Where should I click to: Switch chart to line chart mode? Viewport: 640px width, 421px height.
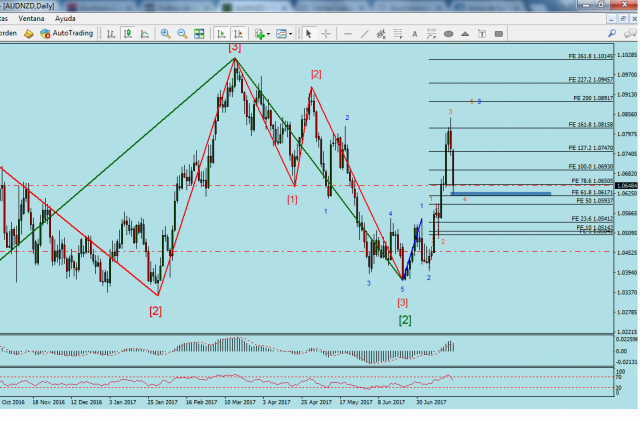coord(144,34)
